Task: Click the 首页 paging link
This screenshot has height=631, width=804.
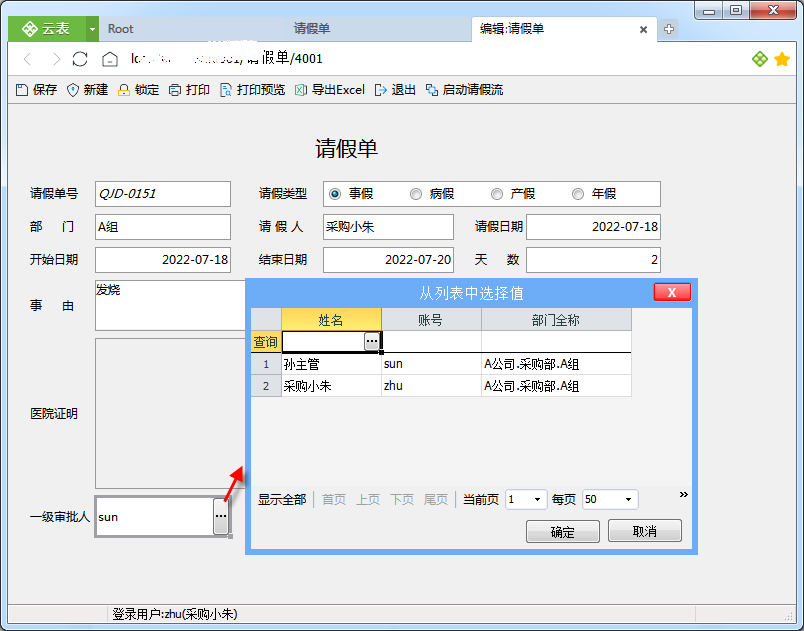Action: (334, 499)
